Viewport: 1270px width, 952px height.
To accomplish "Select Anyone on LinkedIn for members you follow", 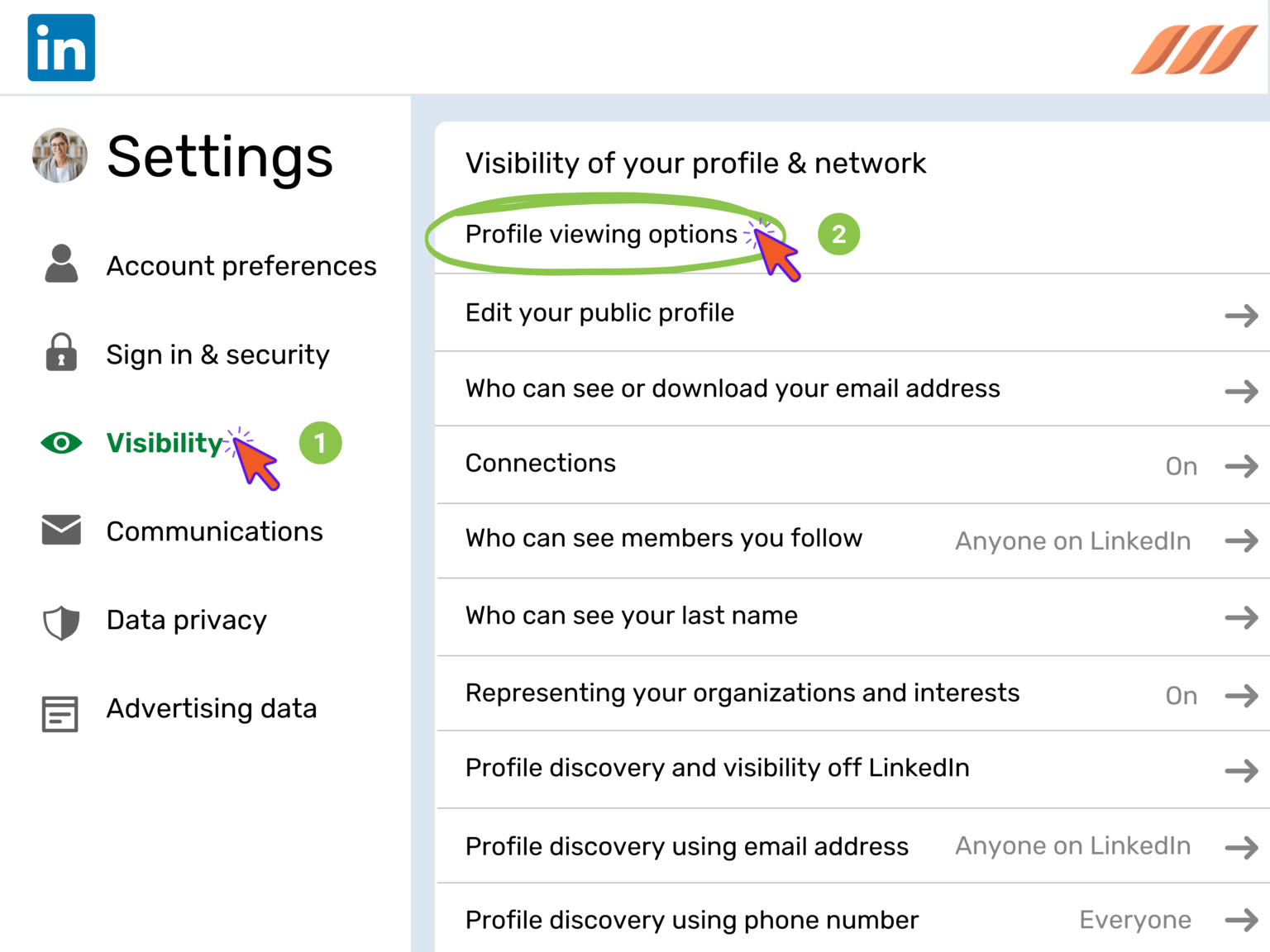I will (1072, 540).
